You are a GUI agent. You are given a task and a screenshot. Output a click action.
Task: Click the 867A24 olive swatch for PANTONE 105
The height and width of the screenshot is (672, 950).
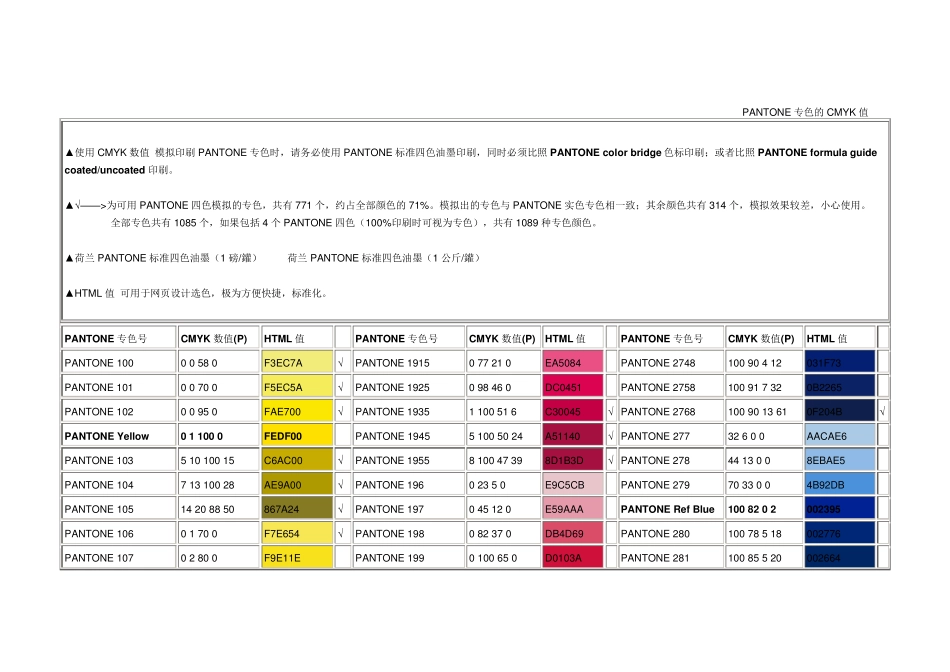point(297,509)
